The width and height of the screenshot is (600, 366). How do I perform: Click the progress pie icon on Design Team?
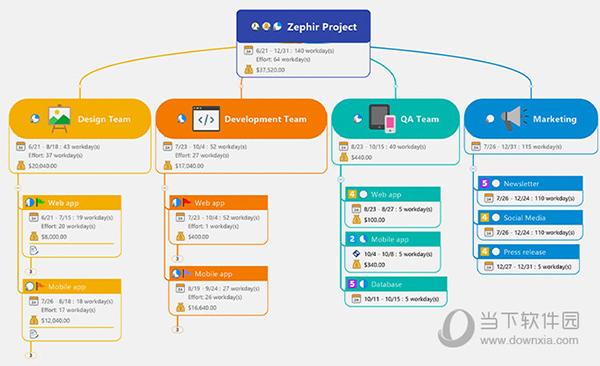pyautogui.click(x=35, y=119)
